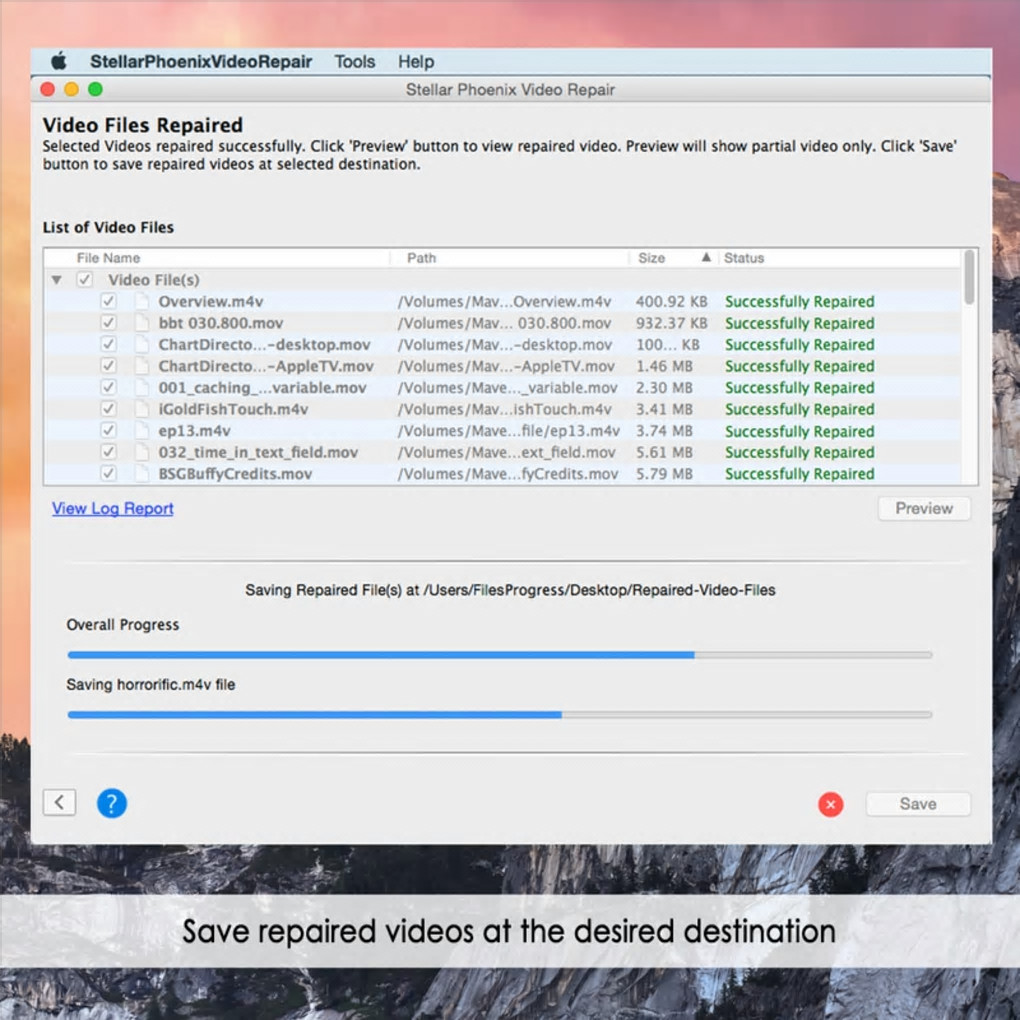Image resolution: width=1020 pixels, height=1020 pixels.
Task: Click the Video File(s) group label
Action: pos(154,280)
